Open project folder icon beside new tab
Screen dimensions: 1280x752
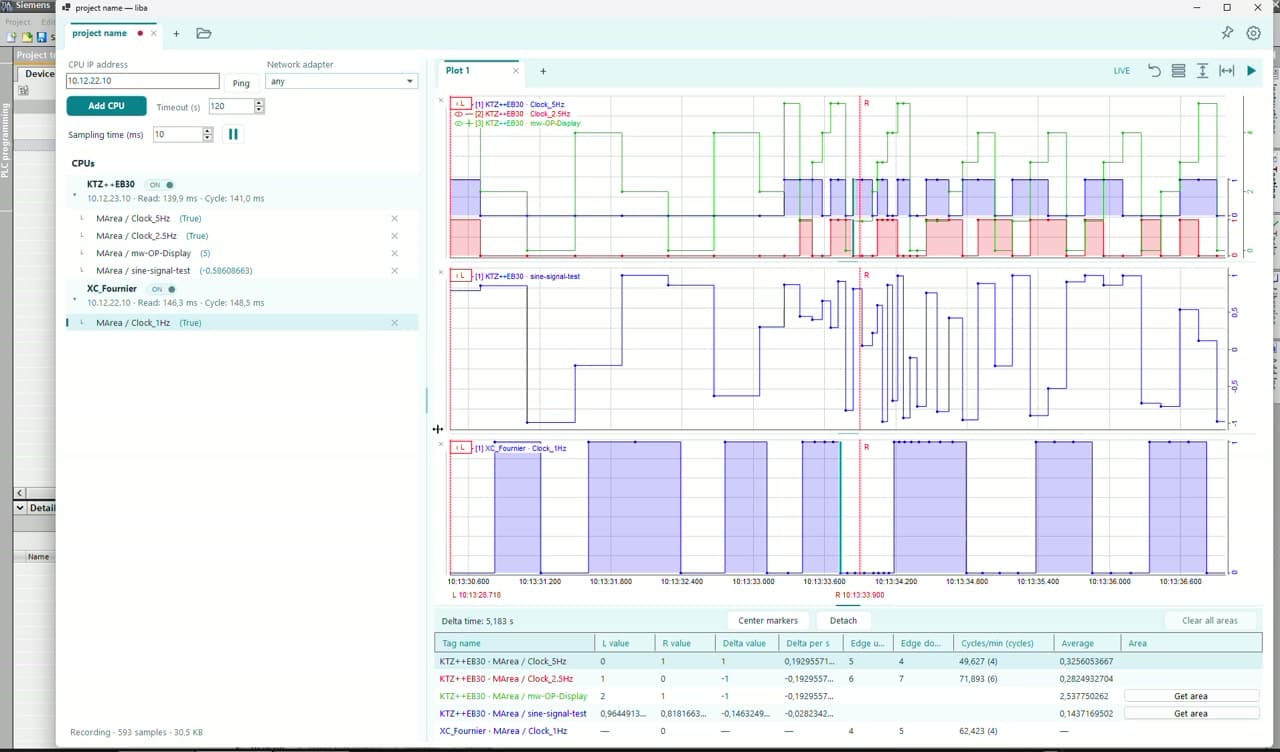pyautogui.click(x=204, y=33)
